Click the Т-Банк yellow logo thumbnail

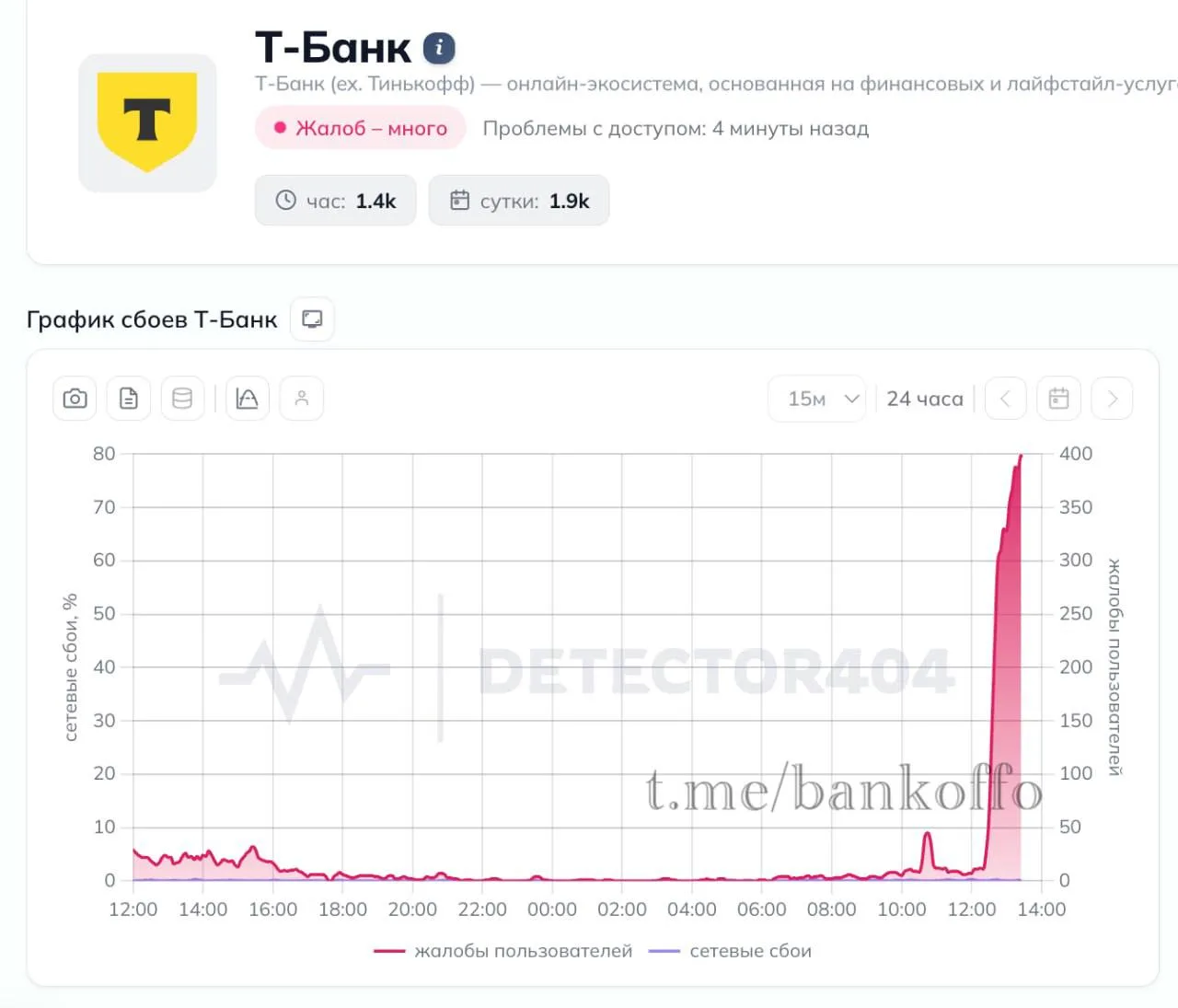point(147,122)
